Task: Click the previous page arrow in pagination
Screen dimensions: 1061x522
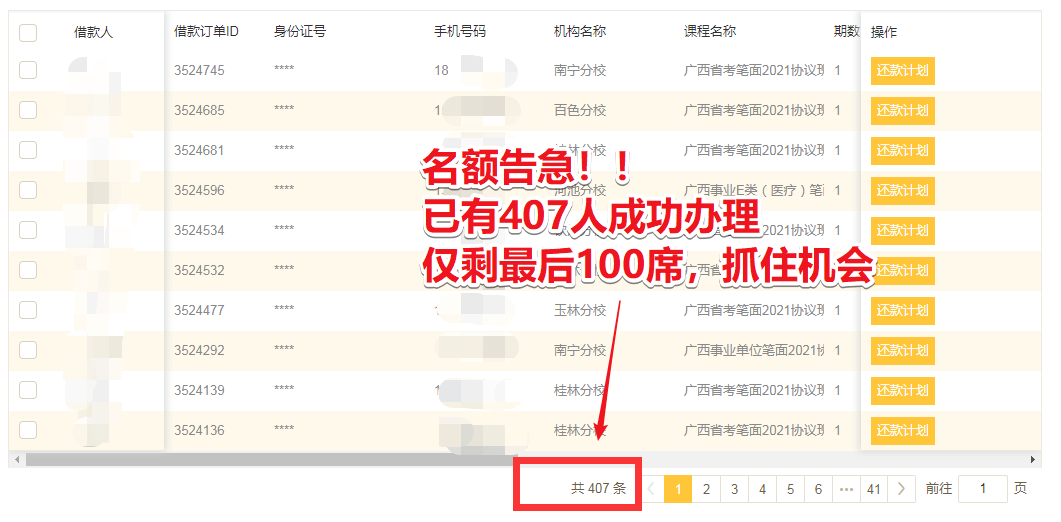Action: (x=651, y=489)
